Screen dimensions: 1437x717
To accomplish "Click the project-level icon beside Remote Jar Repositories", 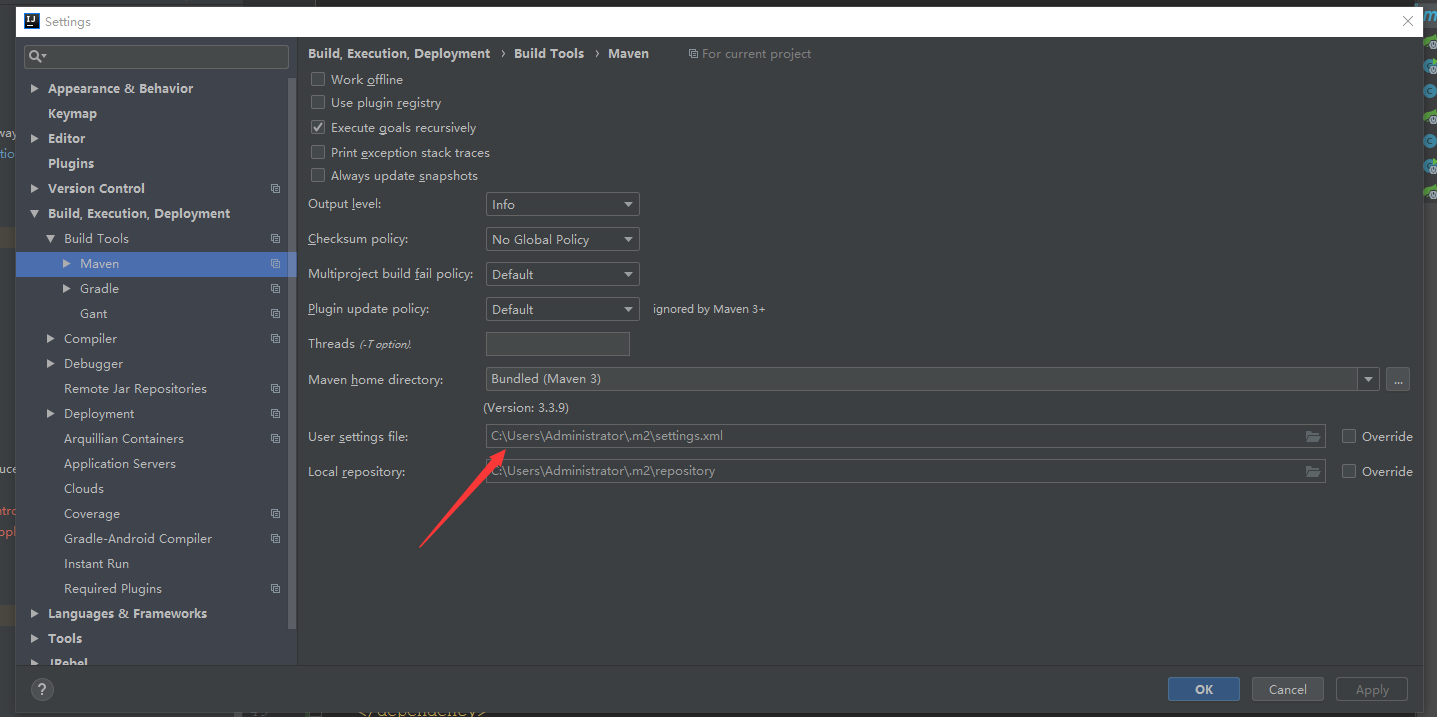I will (x=275, y=389).
